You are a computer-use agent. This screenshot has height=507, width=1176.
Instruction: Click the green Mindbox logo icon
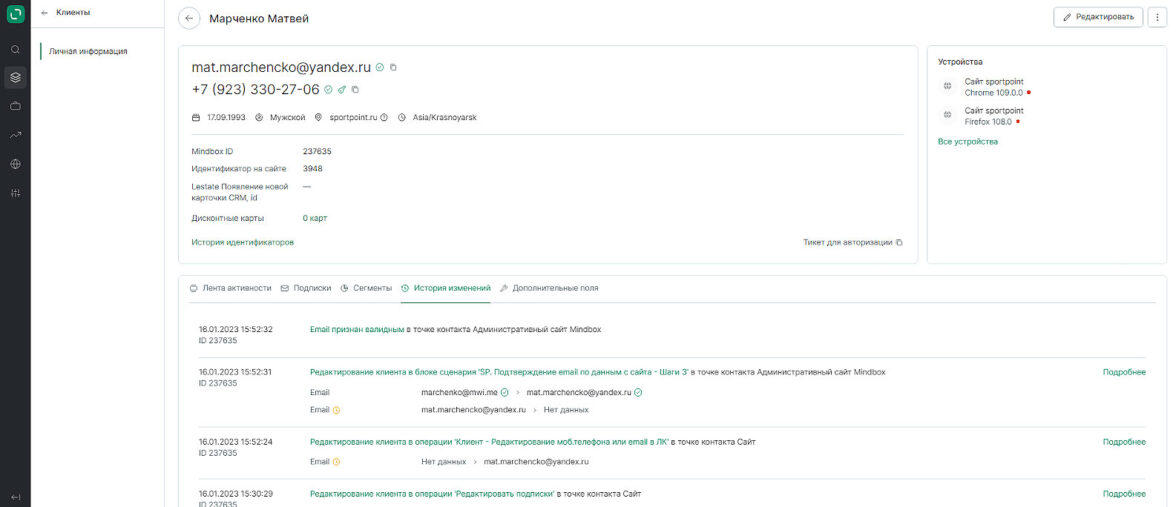15,15
